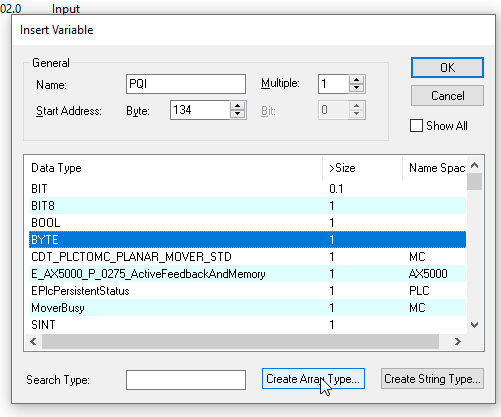The width and height of the screenshot is (501, 417).
Task: Increase the Start Address Byte value
Action: [x=237, y=106]
